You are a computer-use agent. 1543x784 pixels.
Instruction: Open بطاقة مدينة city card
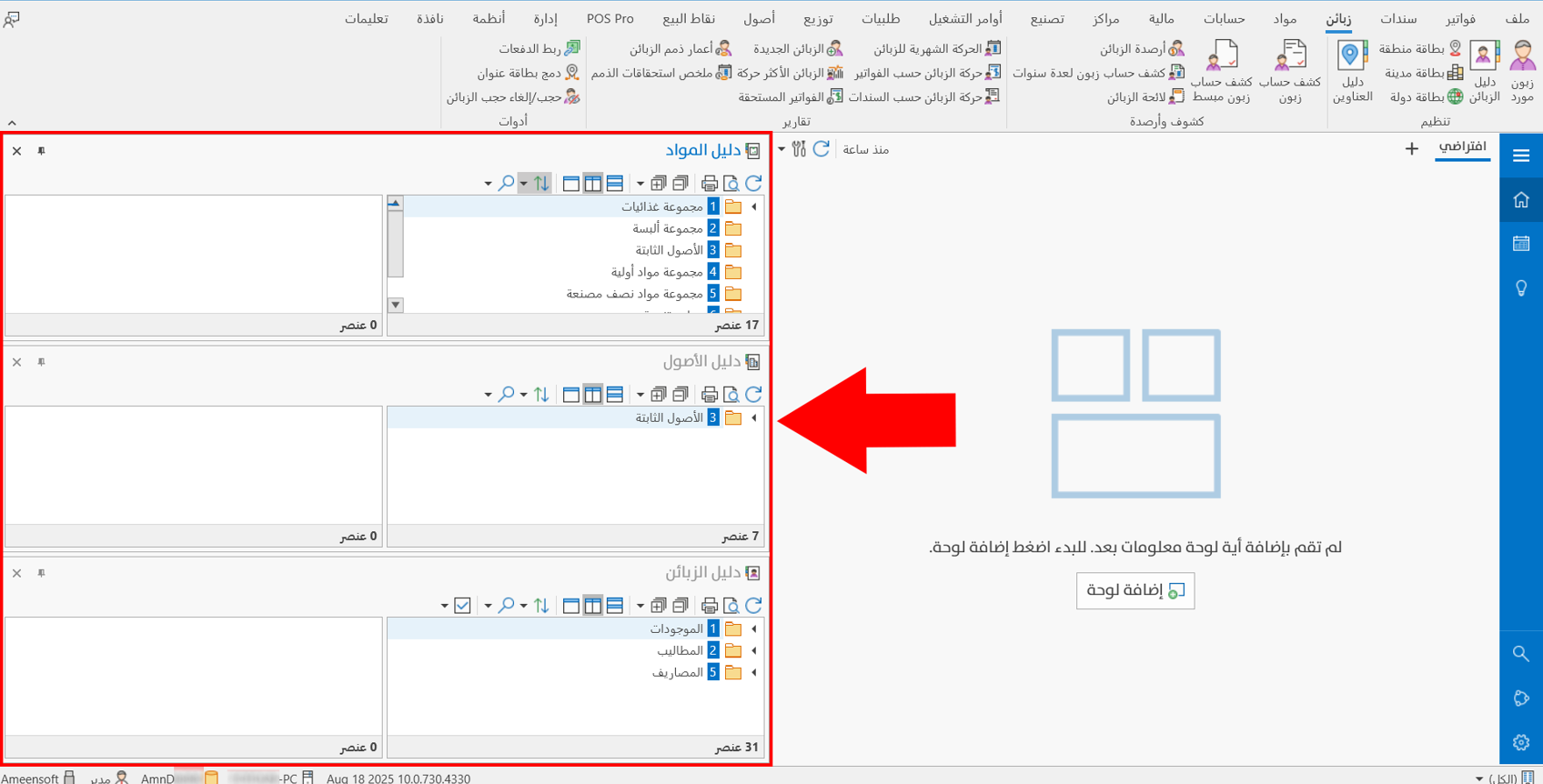(x=1423, y=73)
